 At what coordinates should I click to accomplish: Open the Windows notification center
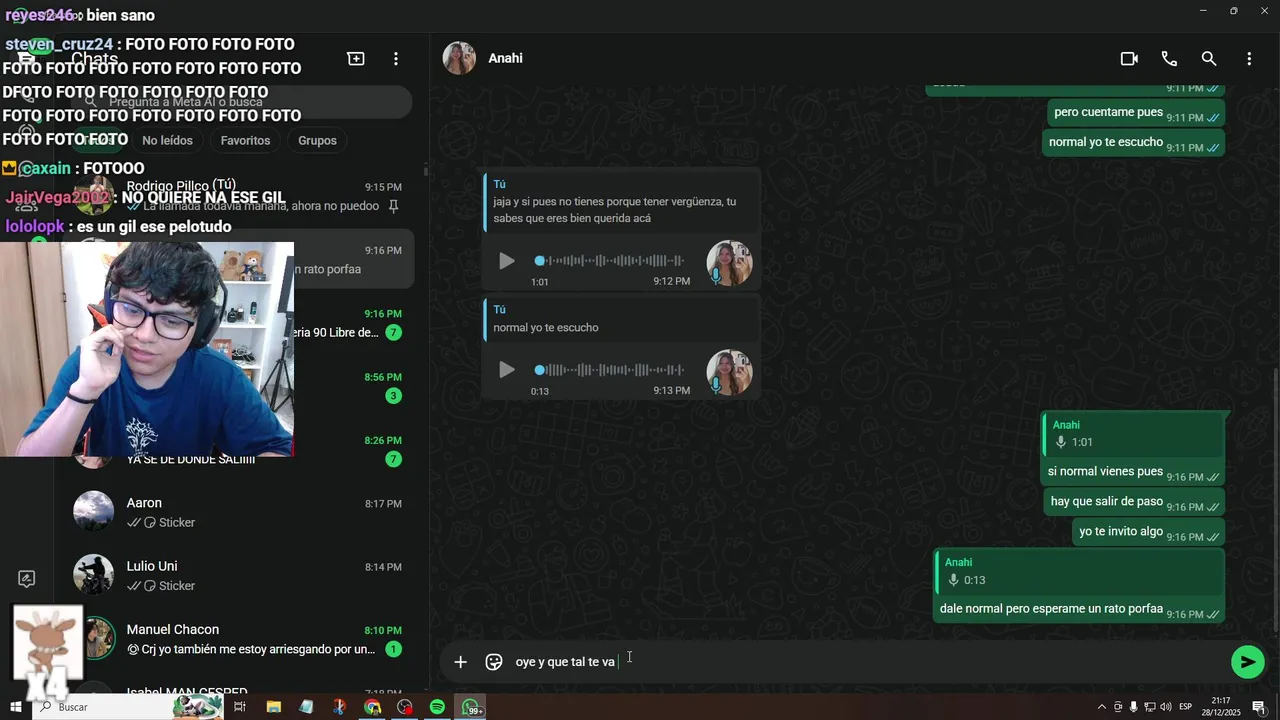point(1259,707)
